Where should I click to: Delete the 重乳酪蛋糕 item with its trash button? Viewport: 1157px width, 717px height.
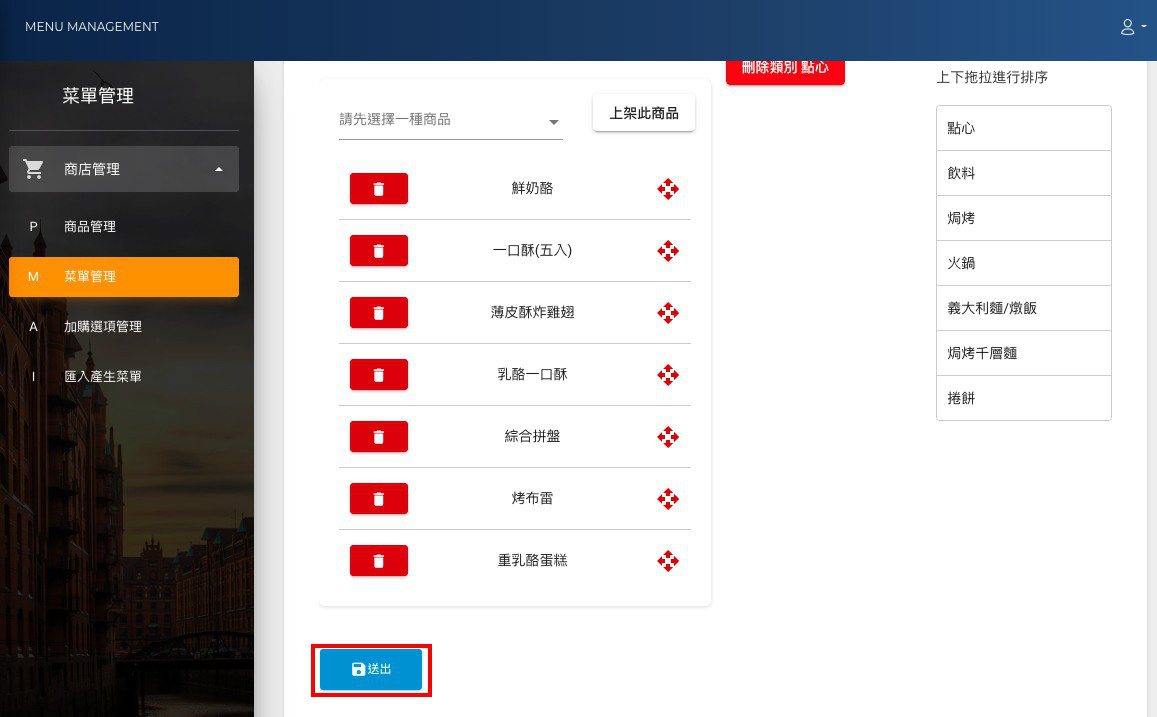point(379,561)
